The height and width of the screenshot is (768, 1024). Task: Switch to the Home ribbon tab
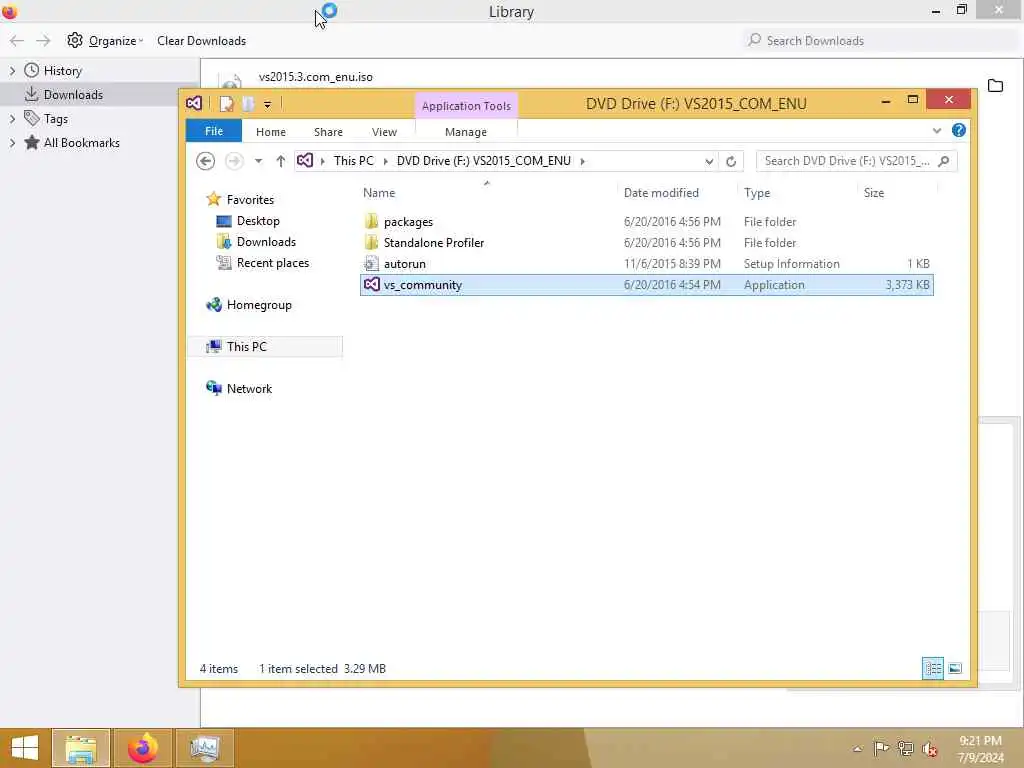pos(270,132)
